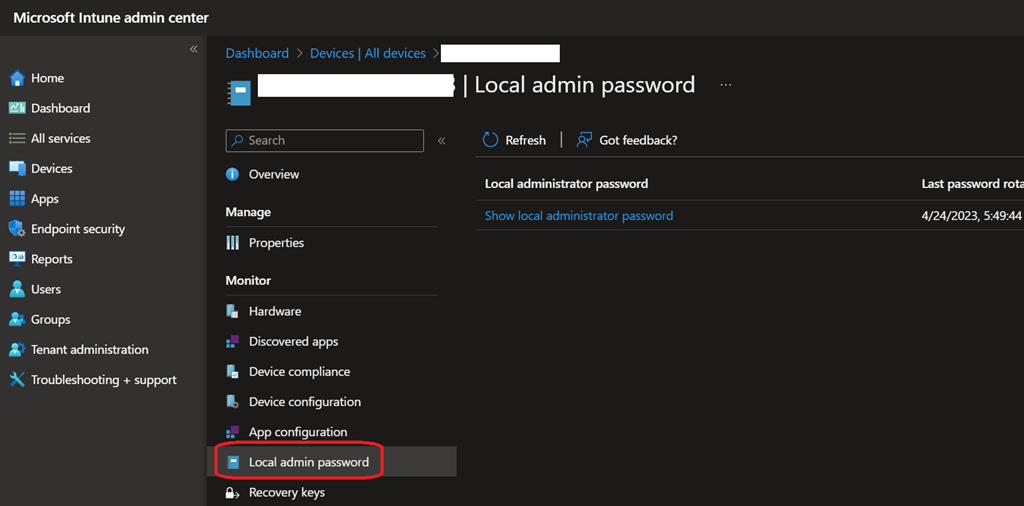
Task: Collapse the device menu panel chevron
Action: pyautogui.click(x=442, y=141)
